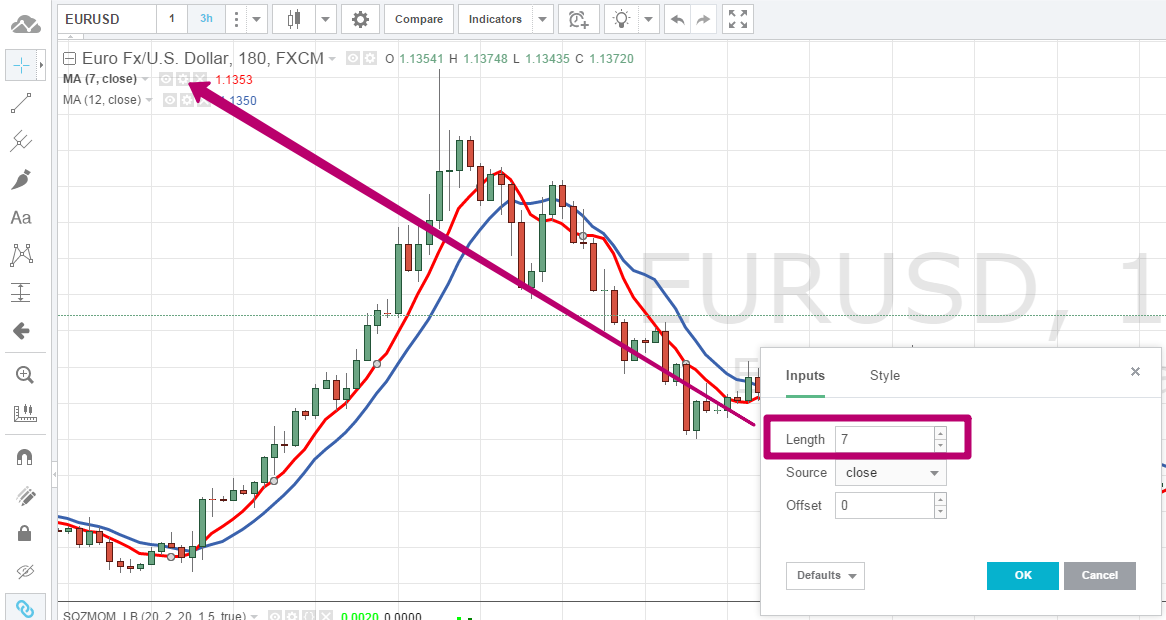Expand the MA (12, close) legend arrow
1166x620 pixels.
[149, 100]
